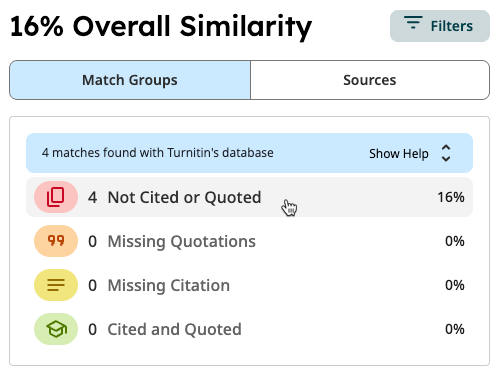This screenshot has width=500, height=375.
Task: Click the 4 matches found banner text
Action: pos(158,153)
